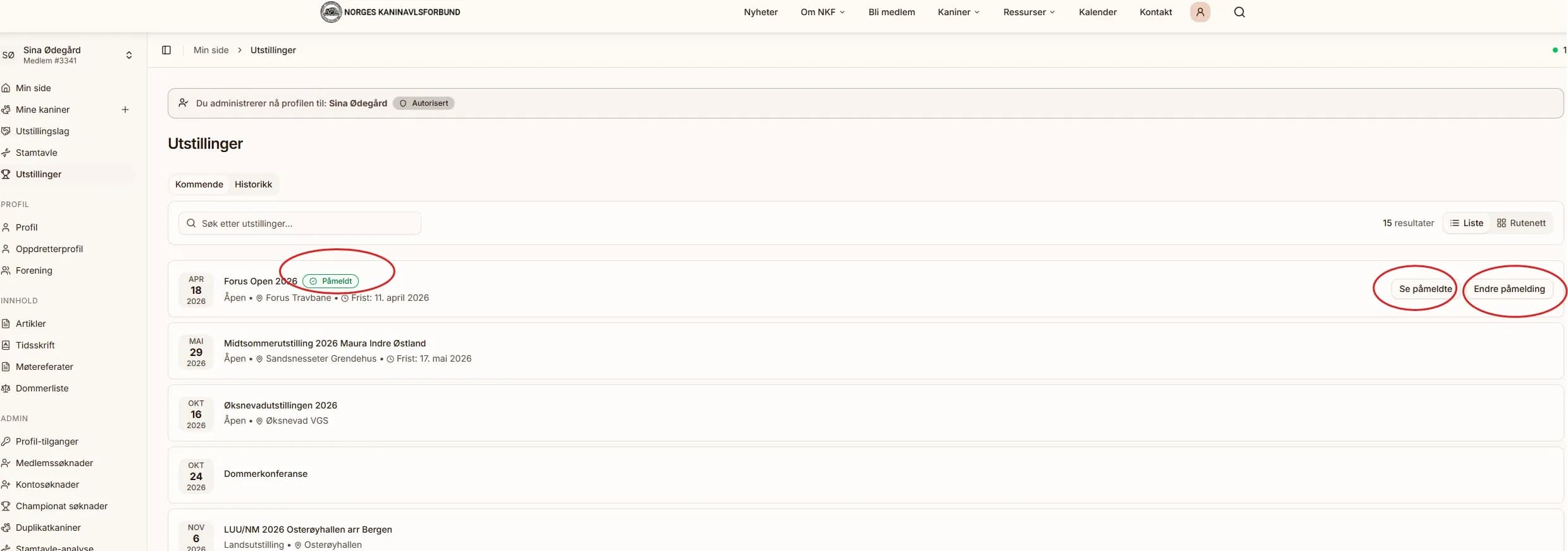Open Stamtavle in sidebar
This screenshot has width=1568, height=551.
[36, 153]
